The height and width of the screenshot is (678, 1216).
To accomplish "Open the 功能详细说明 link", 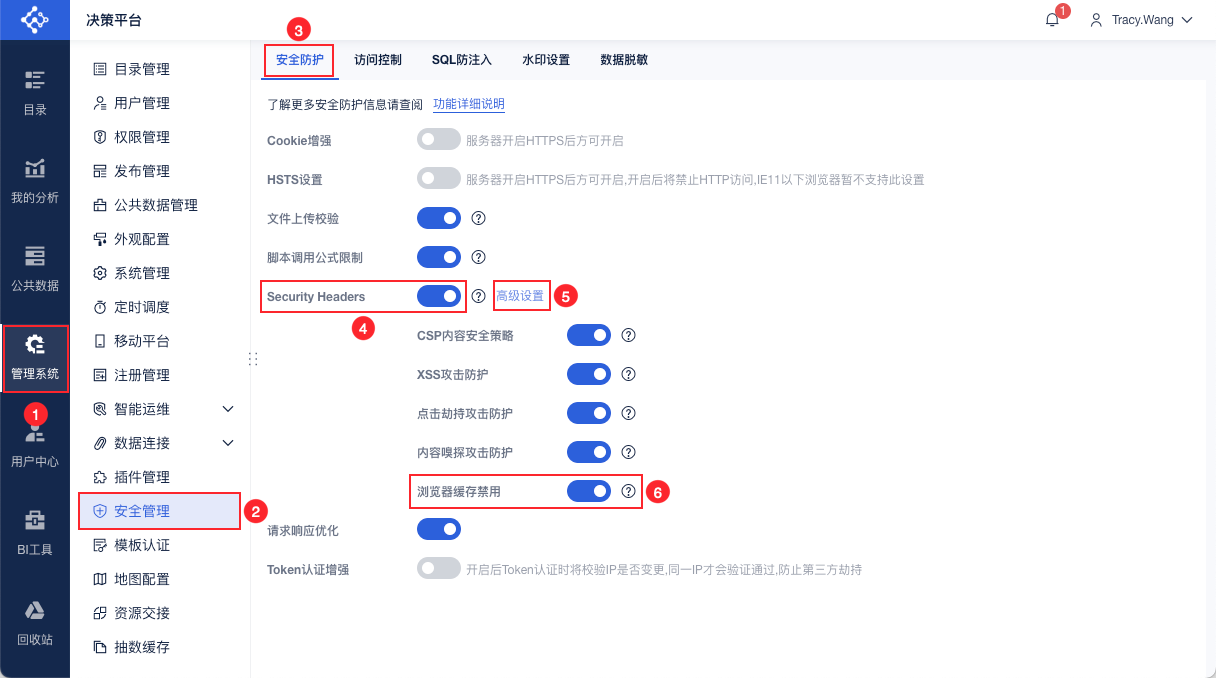I will tap(468, 104).
